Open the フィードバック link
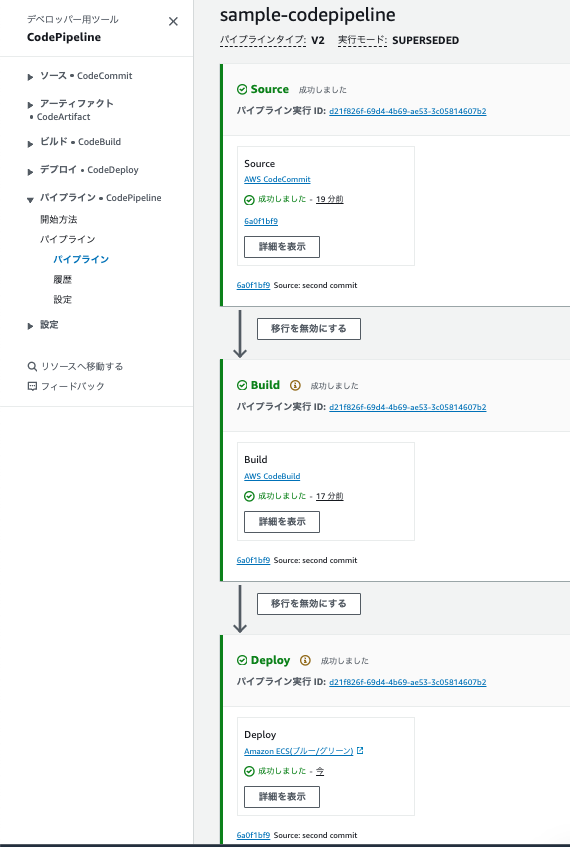 point(73,386)
